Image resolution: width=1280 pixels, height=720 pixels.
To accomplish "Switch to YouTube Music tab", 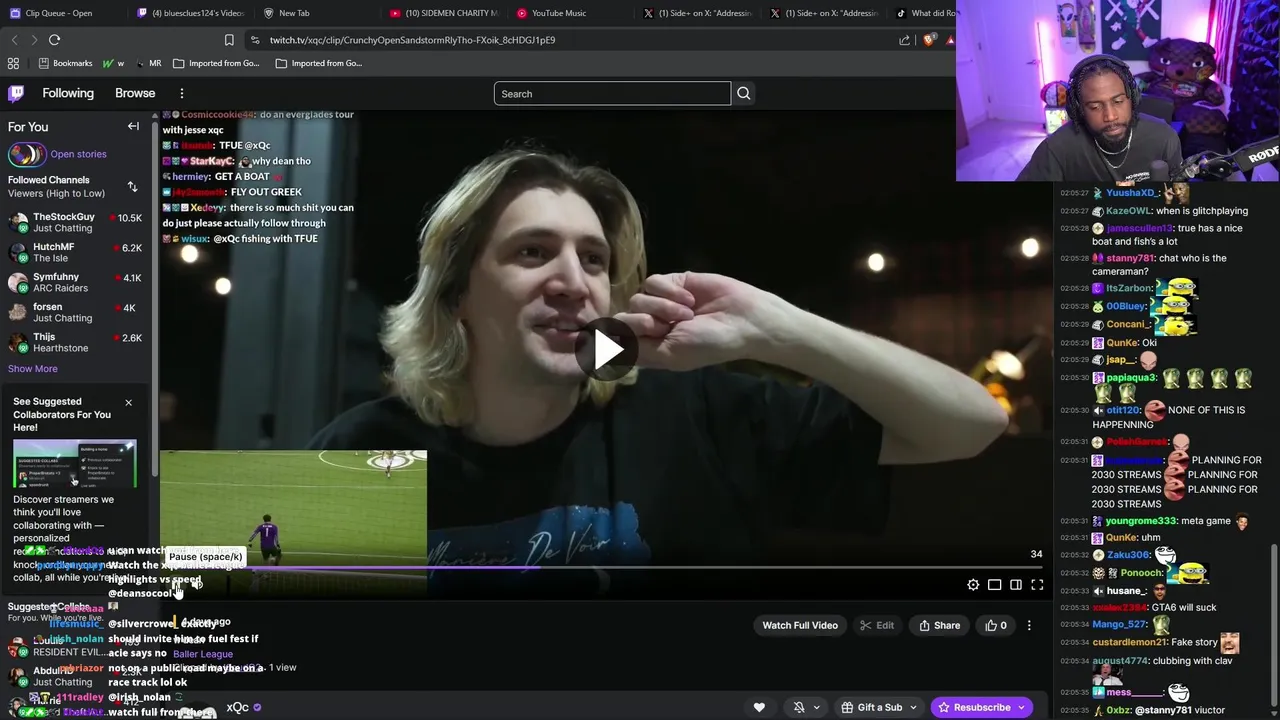I will tap(550, 13).
